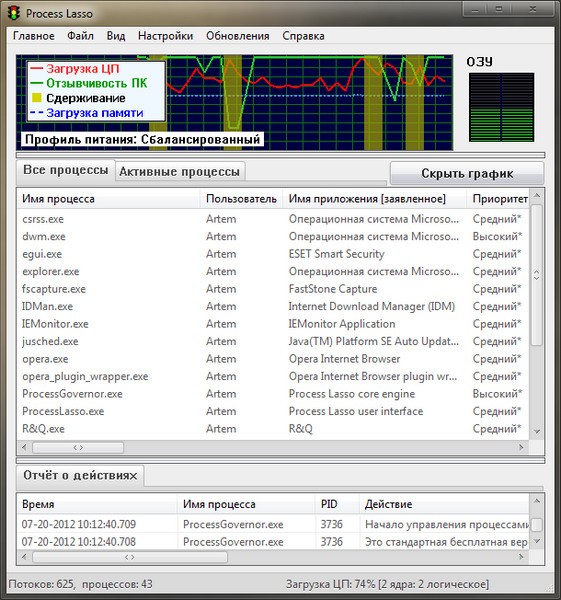
Task: Click down arrow of process list scrollbar
Action: pyautogui.click(x=537, y=431)
